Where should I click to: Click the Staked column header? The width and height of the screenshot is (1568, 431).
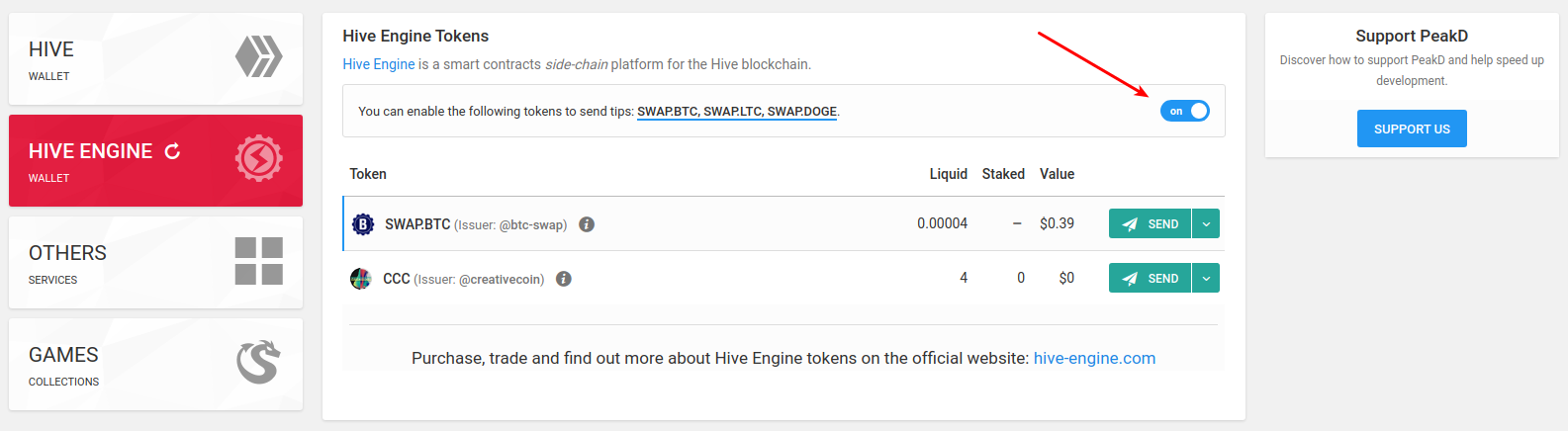pos(1003,174)
